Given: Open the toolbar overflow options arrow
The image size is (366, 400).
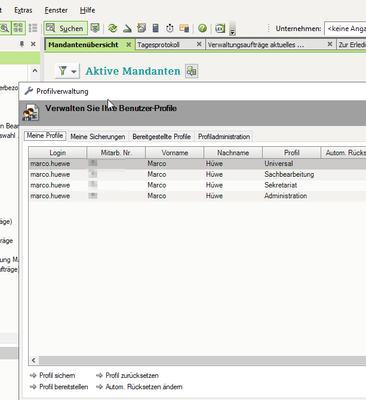Looking at the screenshot, I should pyautogui.click(x=233, y=29).
